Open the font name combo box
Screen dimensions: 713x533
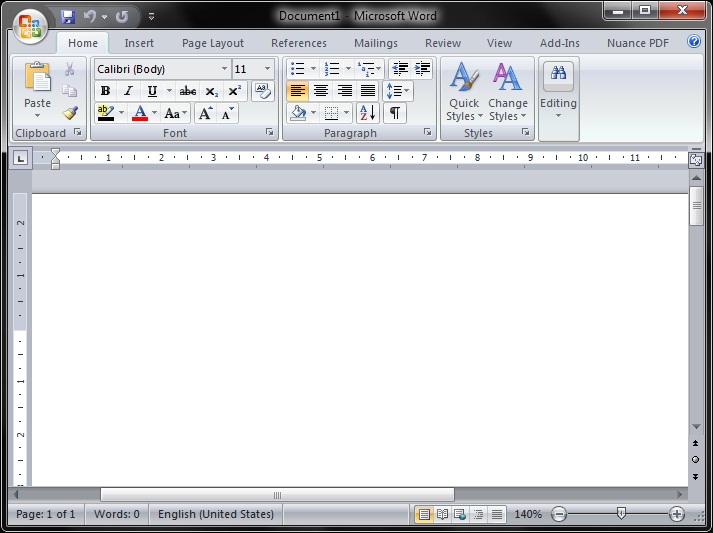[162, 69]
